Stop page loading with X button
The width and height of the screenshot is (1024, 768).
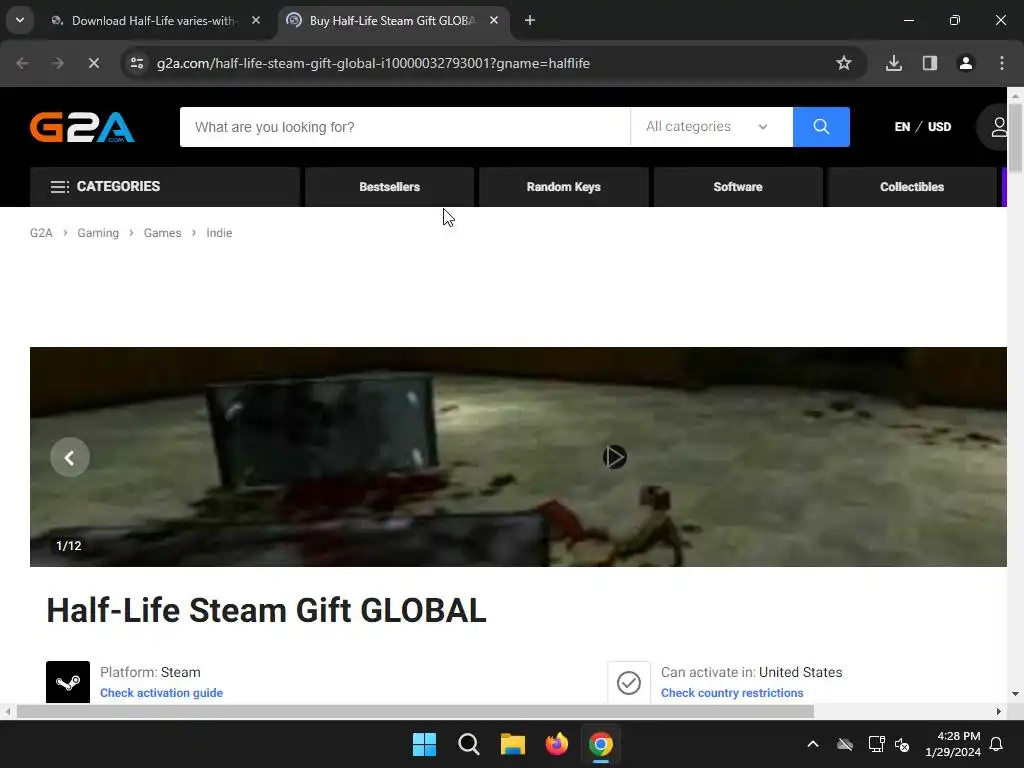(x=93, y=63)
